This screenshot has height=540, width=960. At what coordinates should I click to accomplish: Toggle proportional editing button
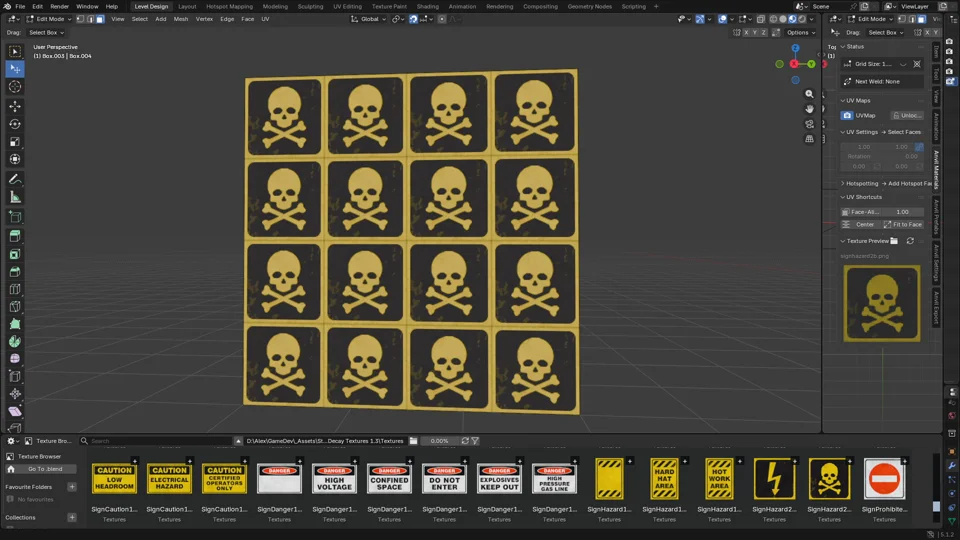441,19
